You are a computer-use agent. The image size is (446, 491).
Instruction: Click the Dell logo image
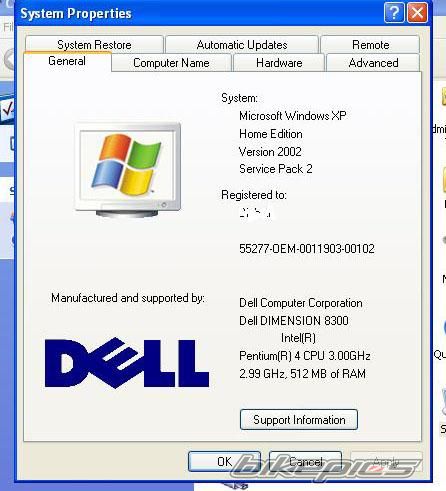(x=127, y=363)
